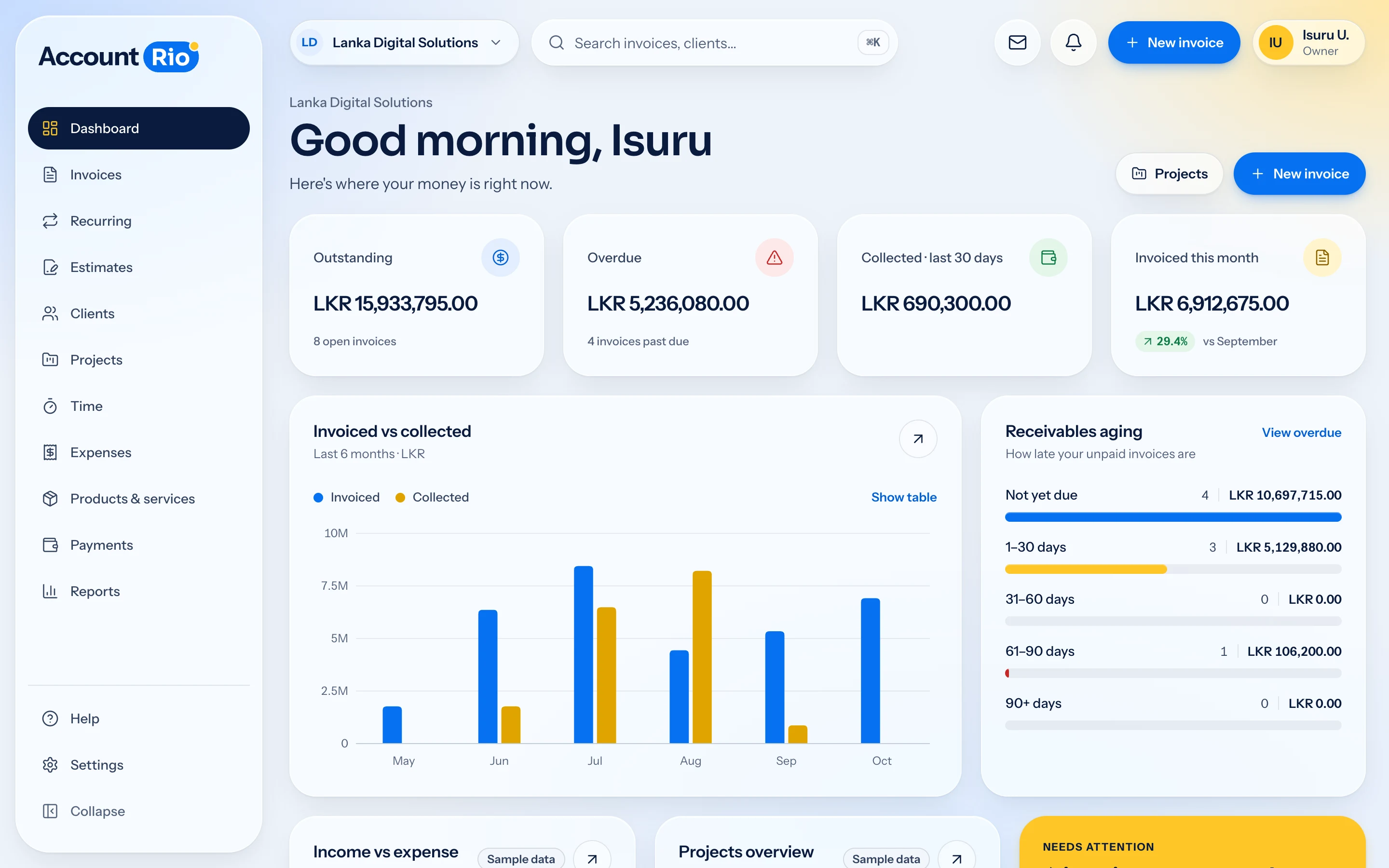The image size is (1389, 868).
Task: Click the Overdue warning triangle icon
Action: point(774,258)
